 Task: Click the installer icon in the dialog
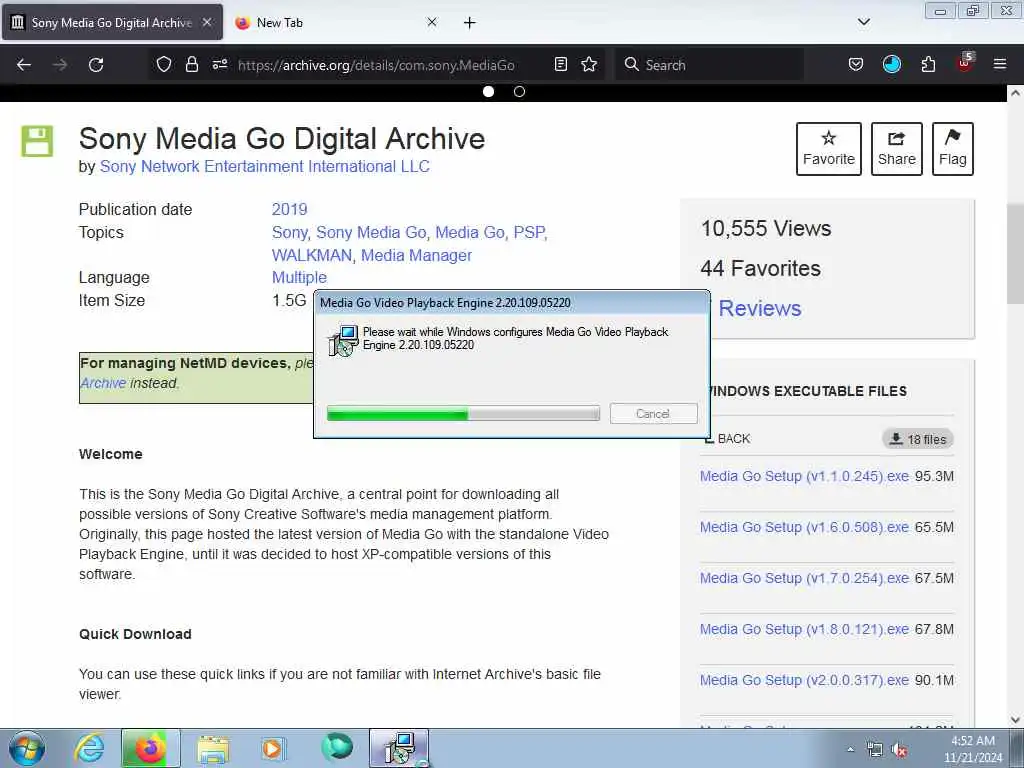[x=344, y=340]
